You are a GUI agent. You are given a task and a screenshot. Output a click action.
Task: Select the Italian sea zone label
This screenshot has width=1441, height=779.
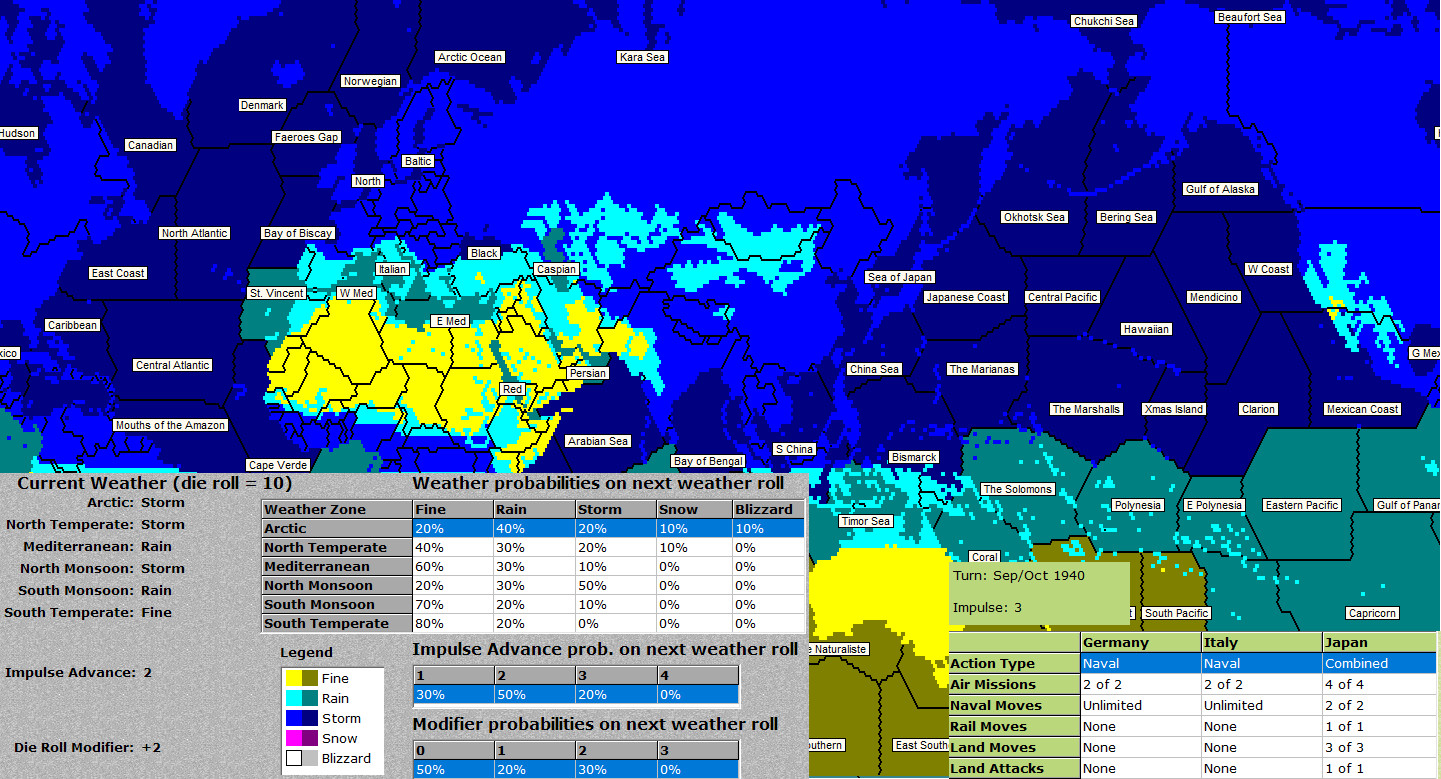point(392,269)
